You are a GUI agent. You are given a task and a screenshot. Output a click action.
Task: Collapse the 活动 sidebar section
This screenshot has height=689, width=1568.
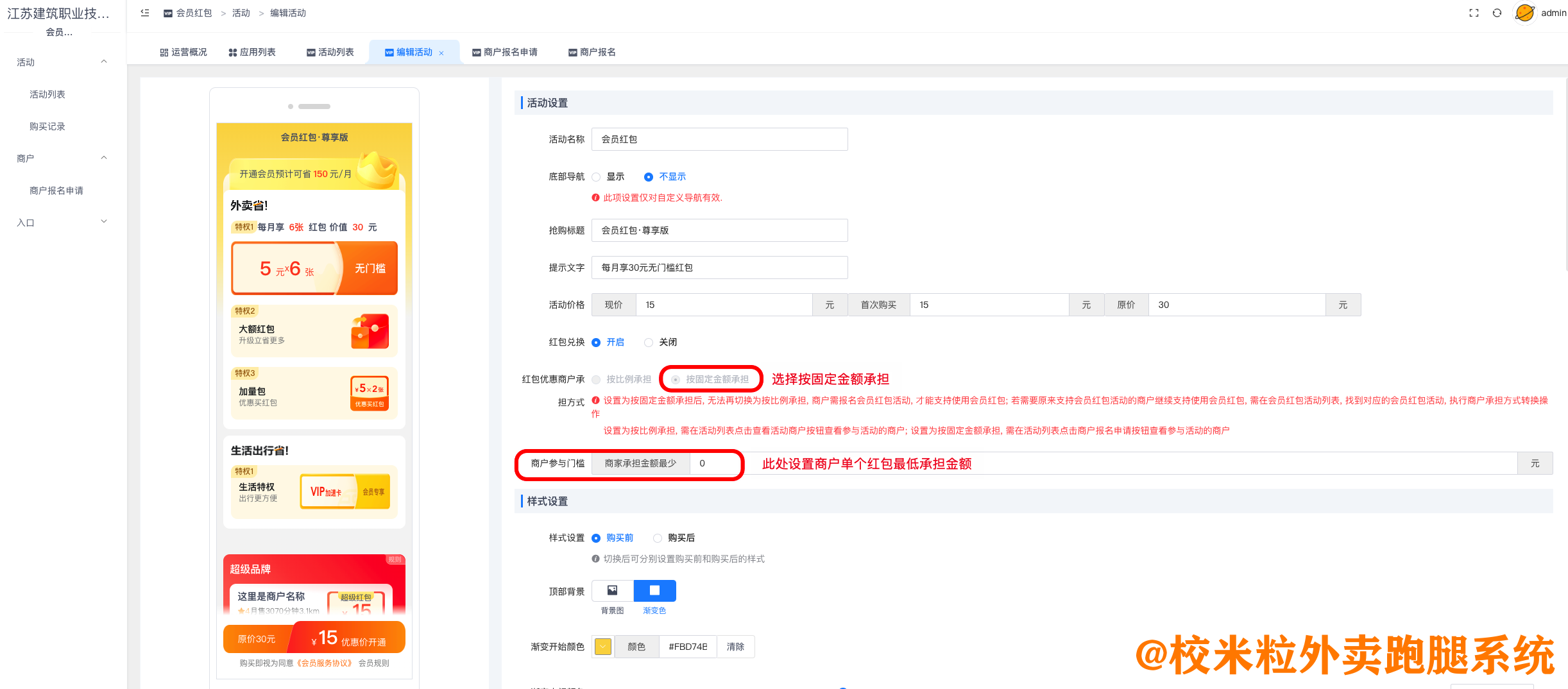[x=104, y=61]
